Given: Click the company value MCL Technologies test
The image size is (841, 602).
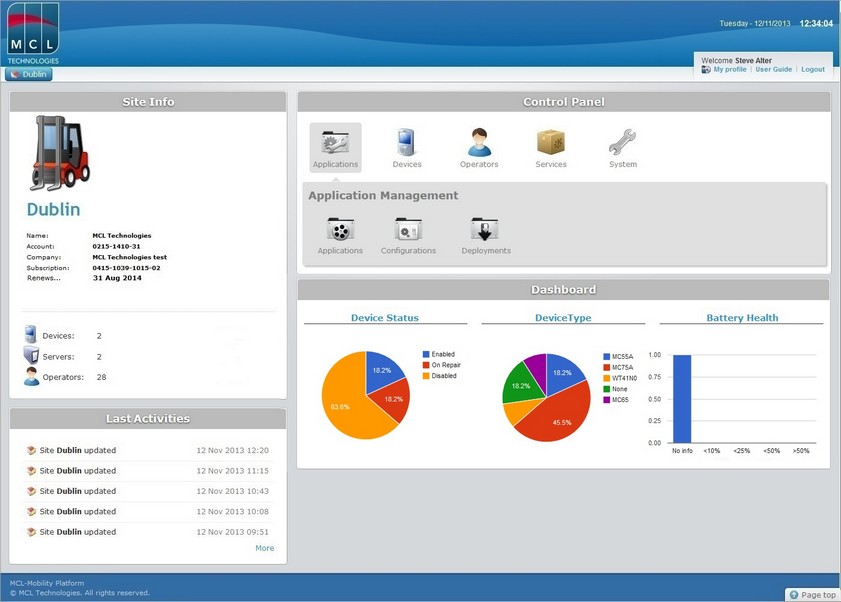Looking at the screenshot, I should [x=129, y=257].
